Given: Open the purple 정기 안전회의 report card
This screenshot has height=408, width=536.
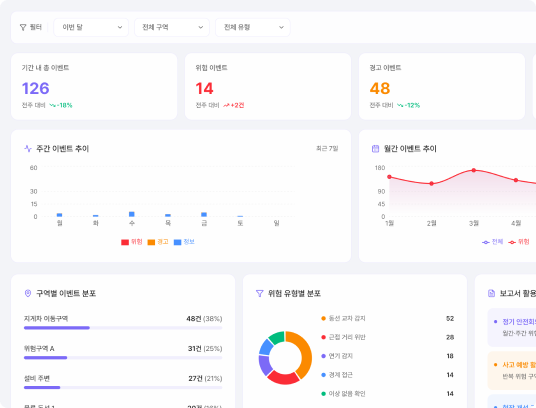Looking at the screenshot, I should 512,327.
